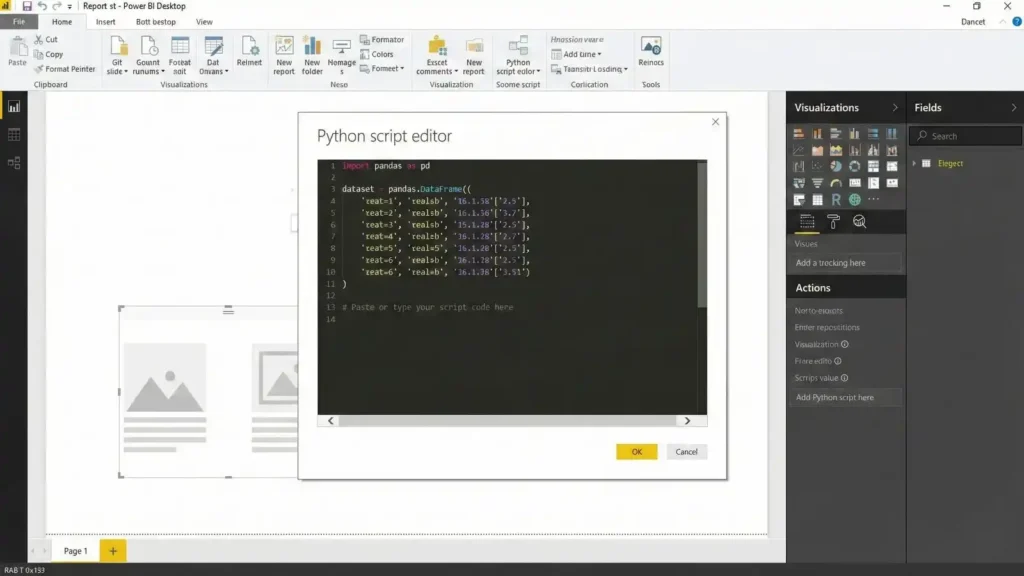1024x576 pixels.
Task: Select the globe map visual icon
Action: [854, 199]
